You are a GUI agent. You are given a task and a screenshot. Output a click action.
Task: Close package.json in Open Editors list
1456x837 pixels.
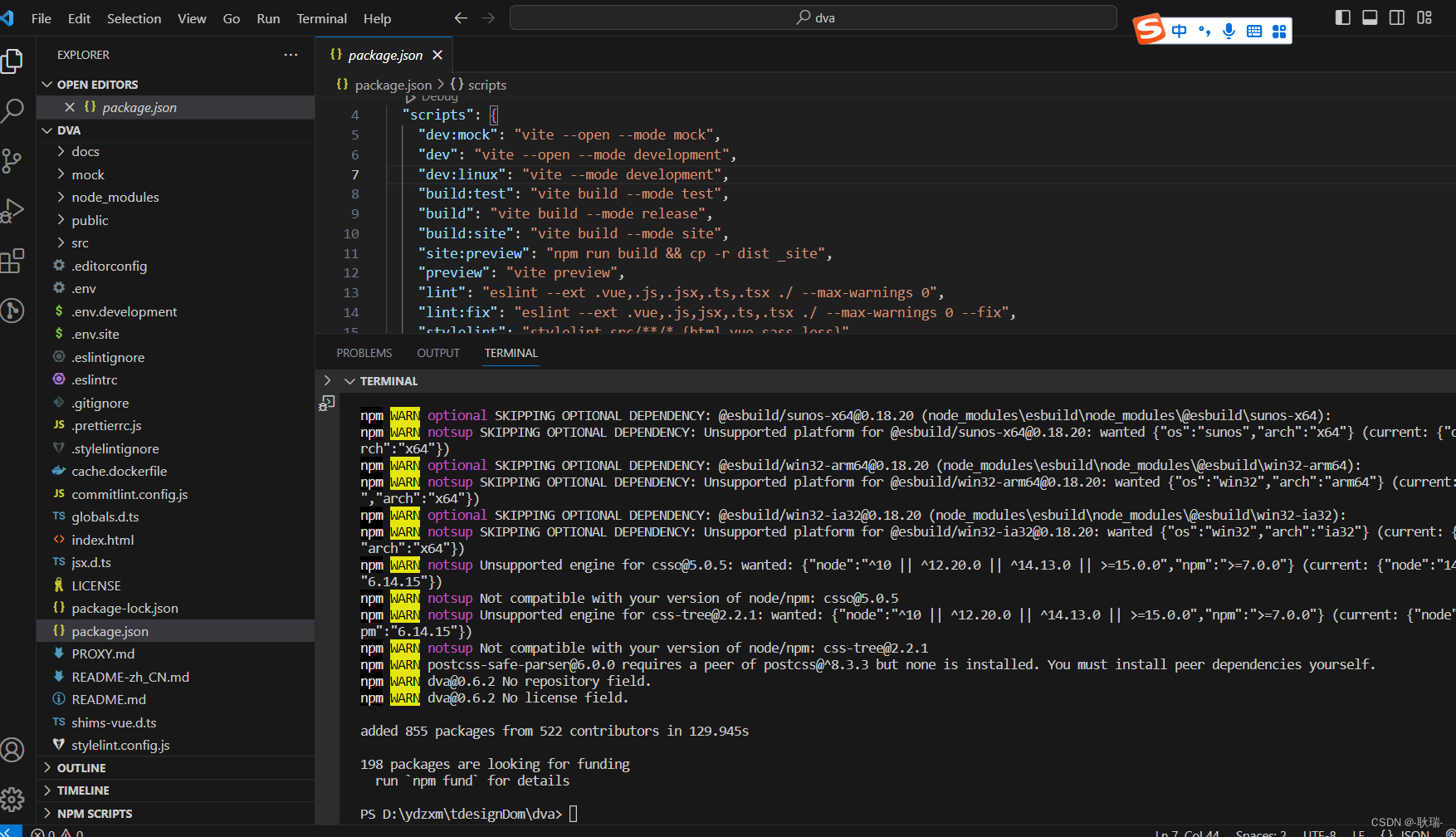tap(70, 107)
